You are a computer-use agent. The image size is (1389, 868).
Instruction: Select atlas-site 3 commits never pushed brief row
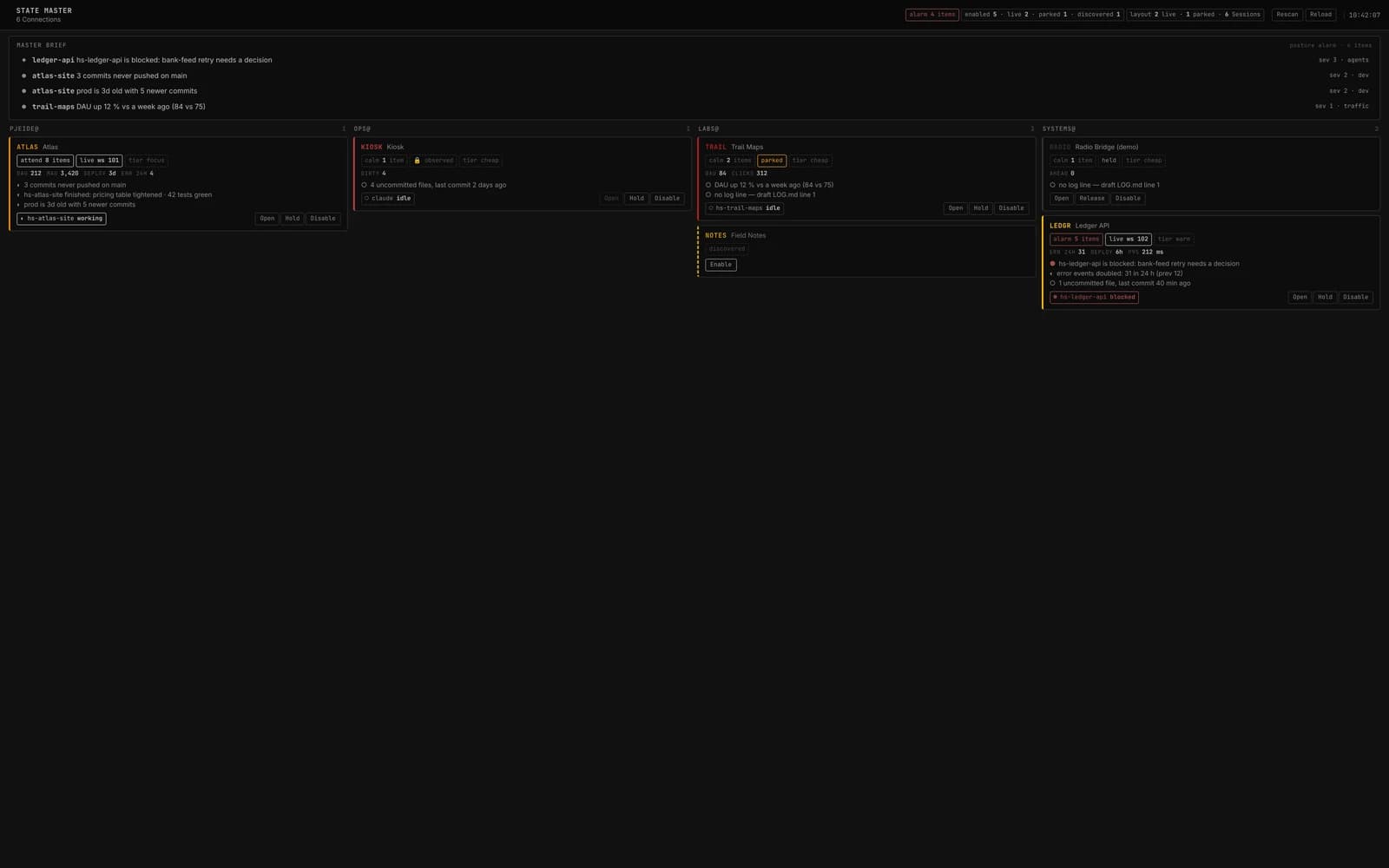(694, 76)
